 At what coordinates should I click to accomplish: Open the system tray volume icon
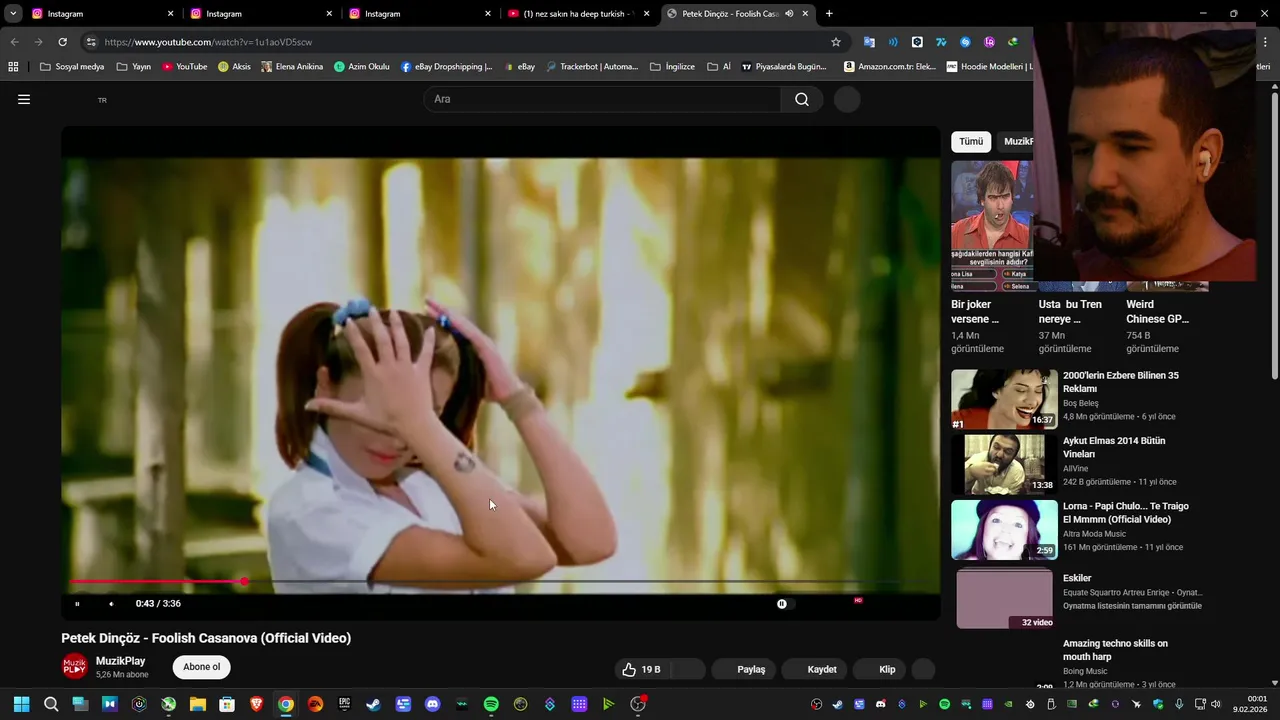1215,704
